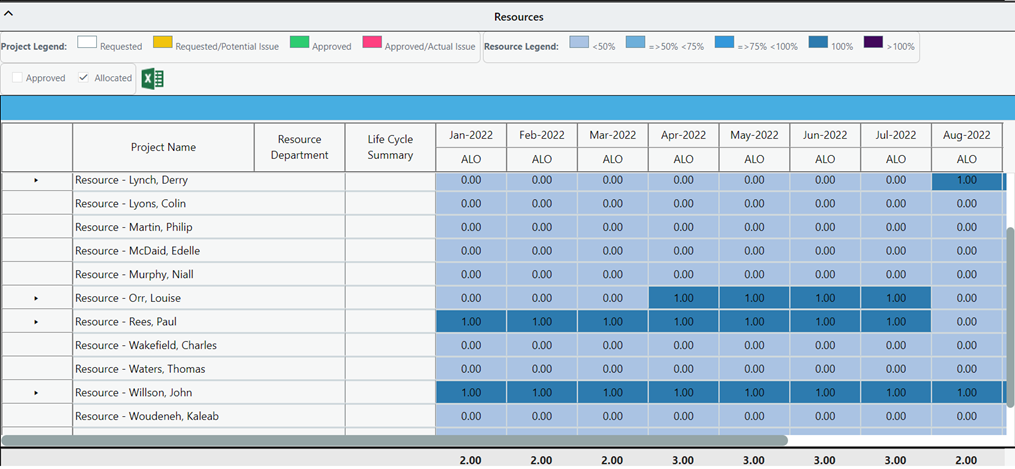Select the Resource - Waters, Thomas row name
Viewport: 1015px width, 469px height.
tap(140, 369)
